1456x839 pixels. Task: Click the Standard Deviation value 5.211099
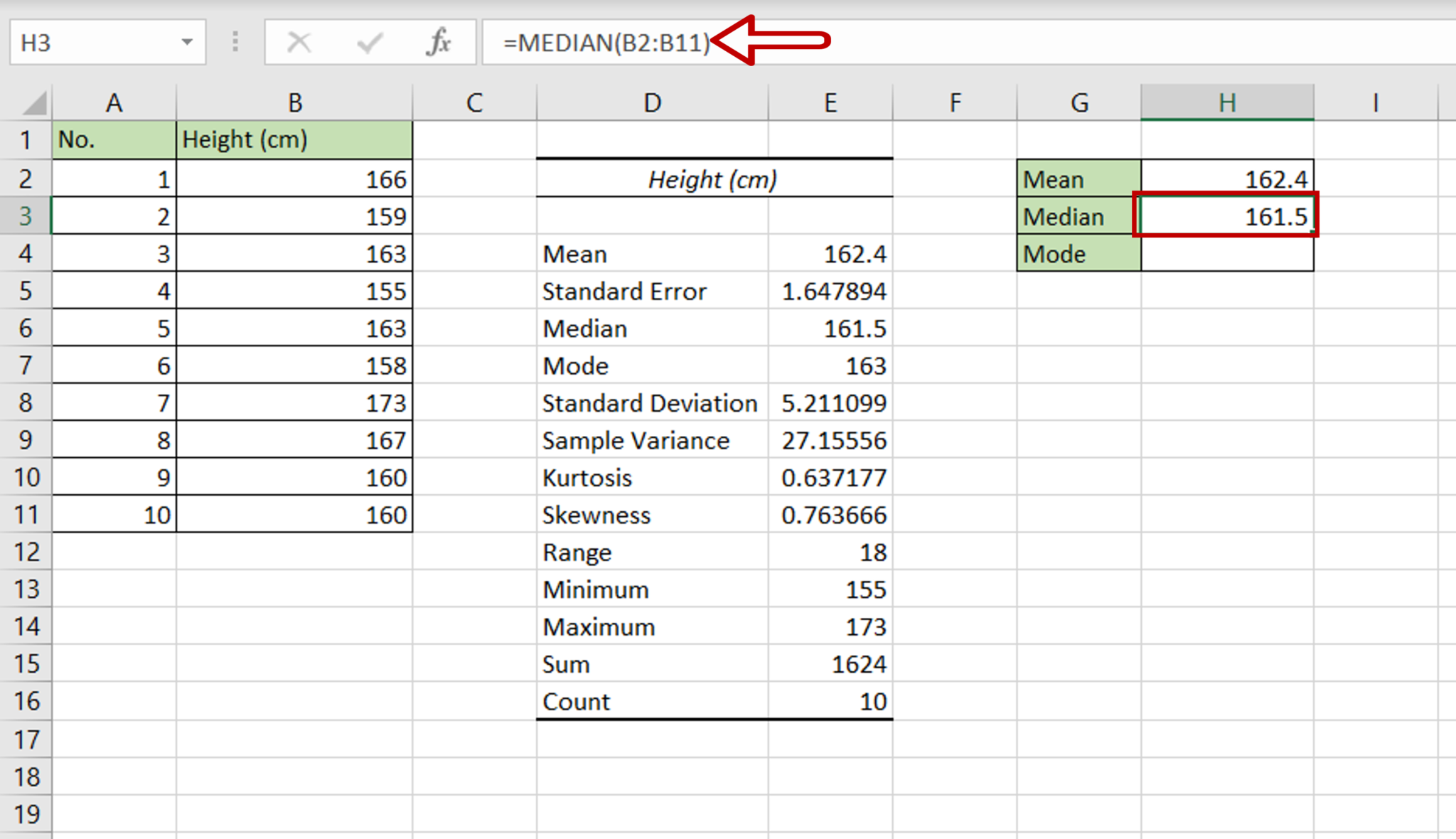pyautogui.click(x=830, y=402)
